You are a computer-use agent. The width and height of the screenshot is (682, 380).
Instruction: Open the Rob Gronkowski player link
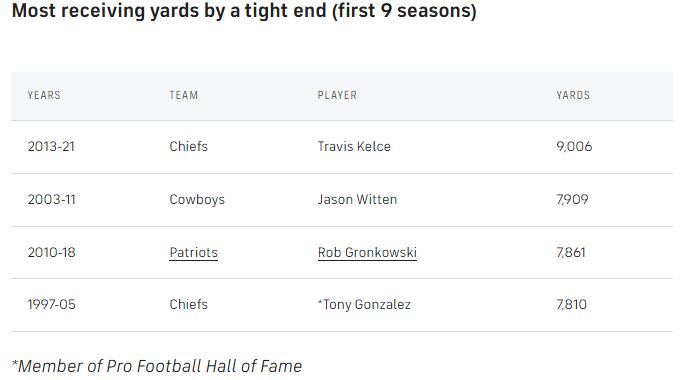(367, 252)
